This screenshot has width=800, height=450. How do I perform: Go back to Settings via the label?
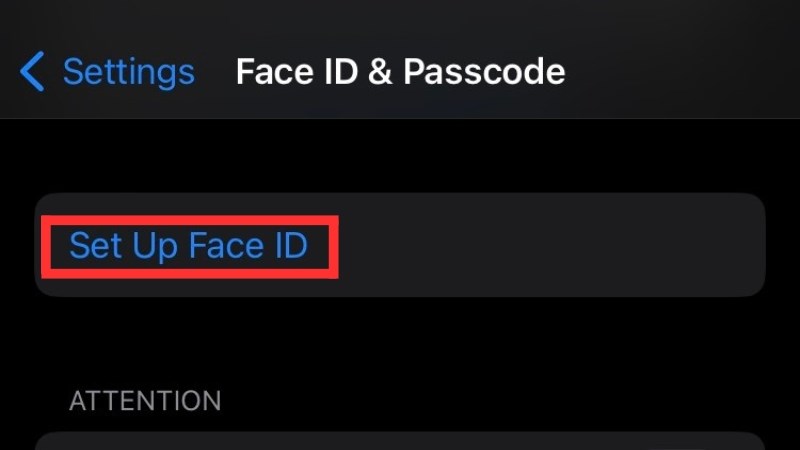coord(128,72)
